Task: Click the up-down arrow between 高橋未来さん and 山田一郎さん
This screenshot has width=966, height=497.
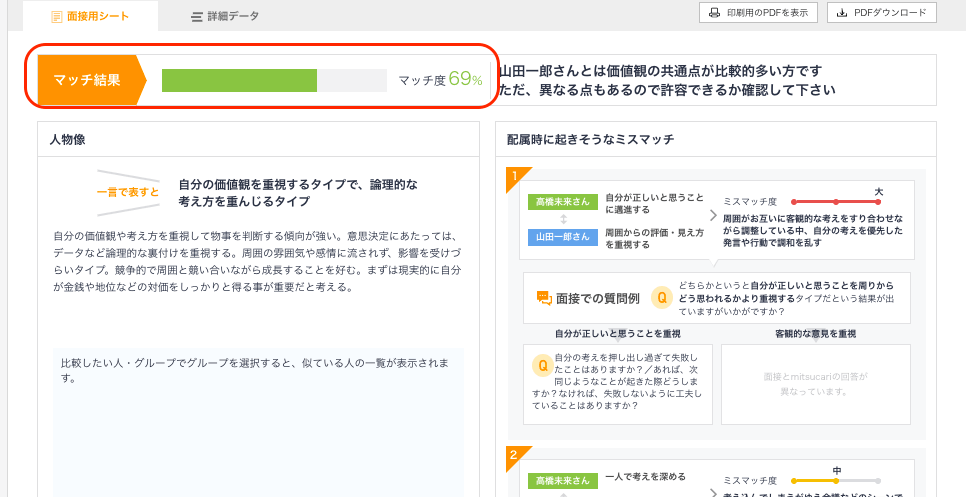Action: click(x=563, y=219)
